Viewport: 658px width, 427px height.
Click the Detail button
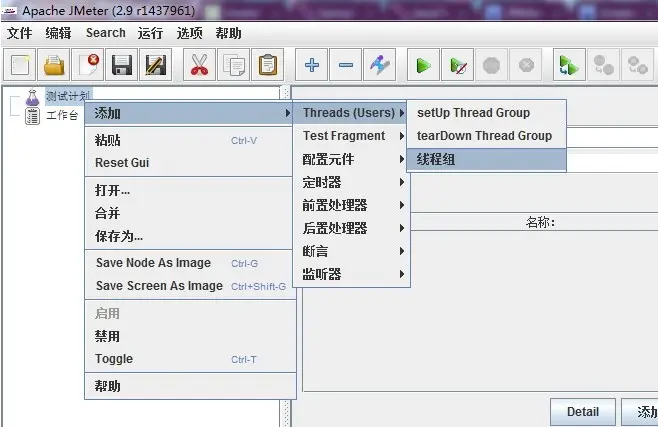click(x=583, y=412)
